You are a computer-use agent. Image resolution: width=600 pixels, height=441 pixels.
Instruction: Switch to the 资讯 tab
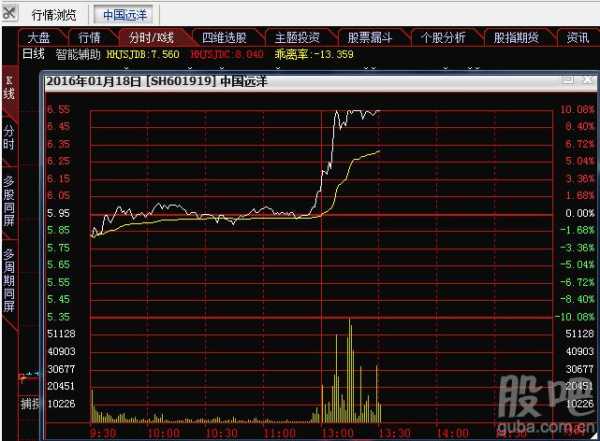click(x=578, y=37)
